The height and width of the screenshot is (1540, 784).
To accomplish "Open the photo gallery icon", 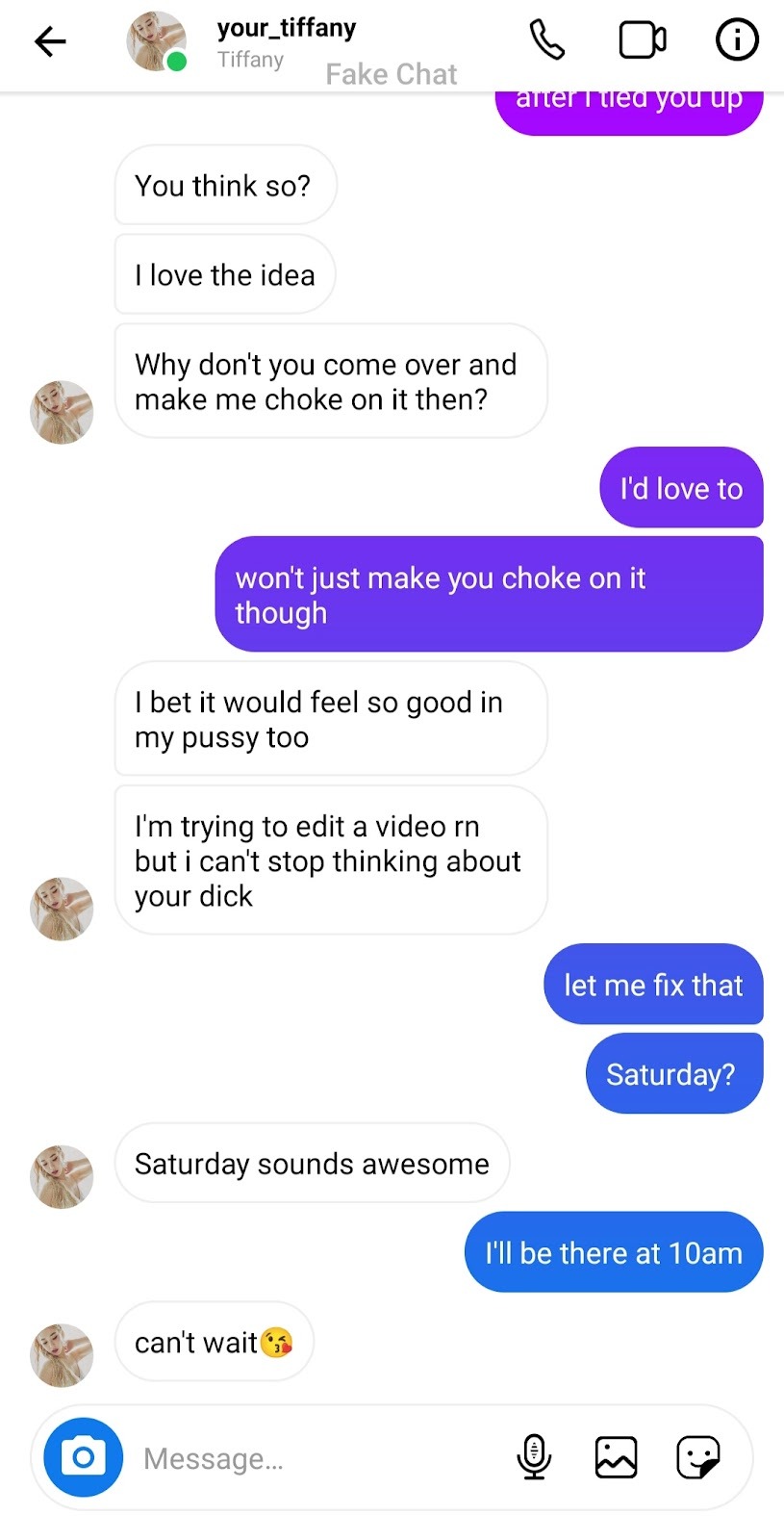I will [616, 1457].
